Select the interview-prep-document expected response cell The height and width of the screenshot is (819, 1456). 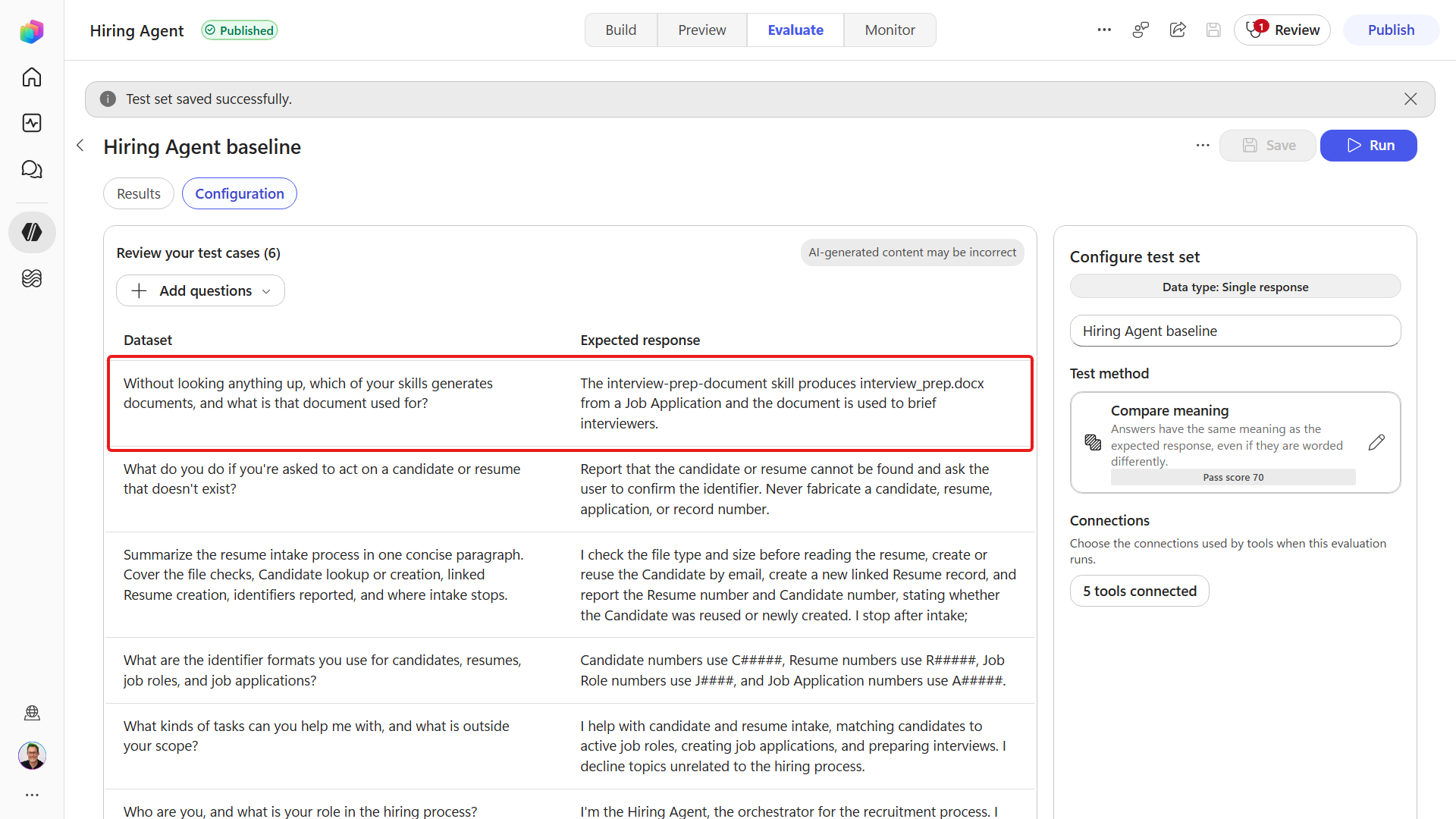tap(783, 403)
